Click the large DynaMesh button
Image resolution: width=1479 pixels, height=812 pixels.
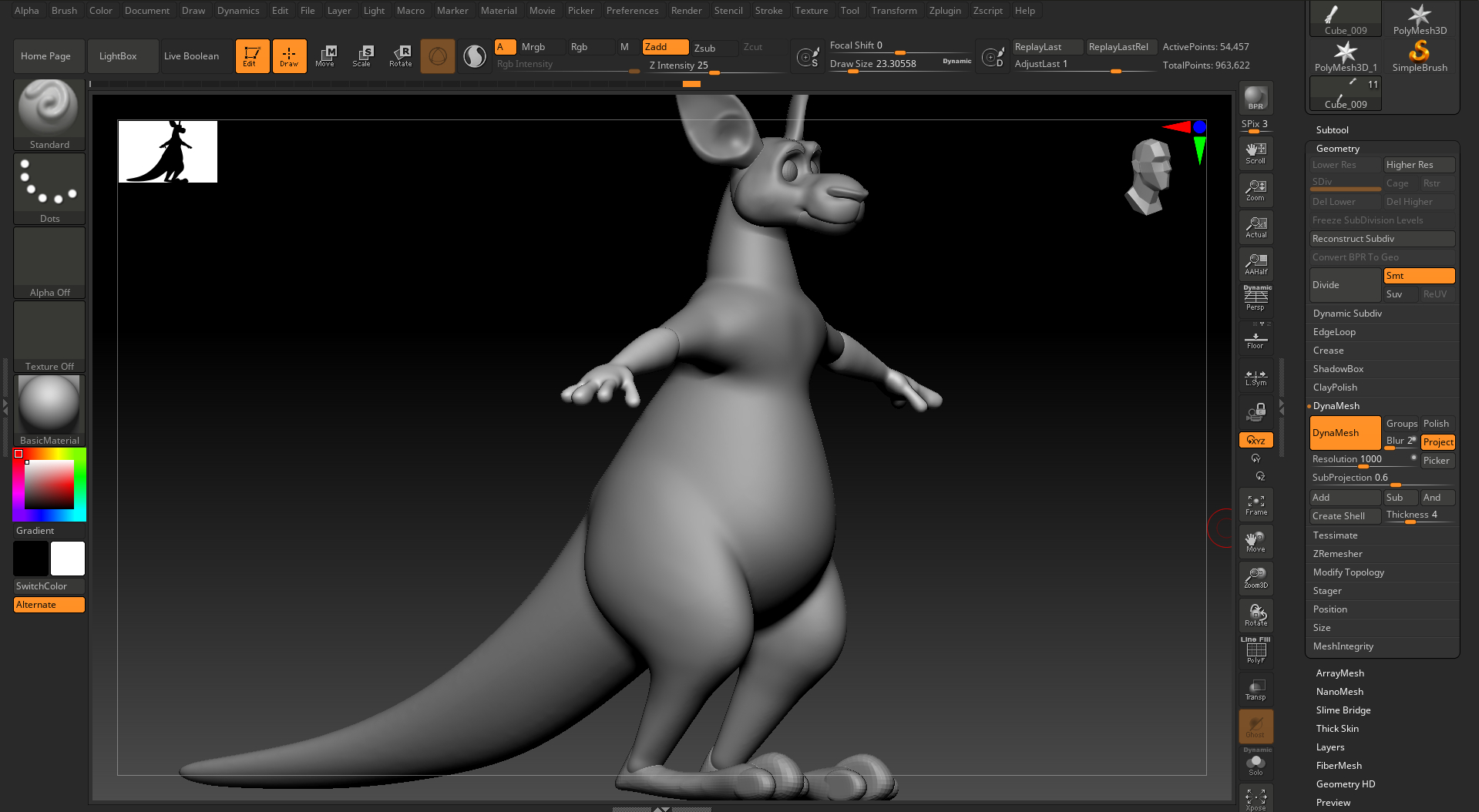(x=1345, y=433)
